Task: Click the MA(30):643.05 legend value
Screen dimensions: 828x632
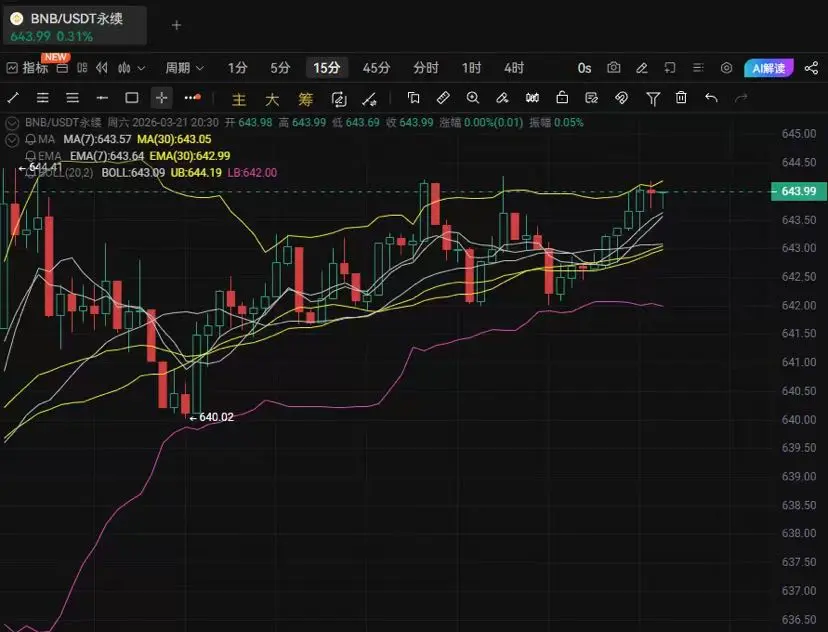Action: (174, 139)
